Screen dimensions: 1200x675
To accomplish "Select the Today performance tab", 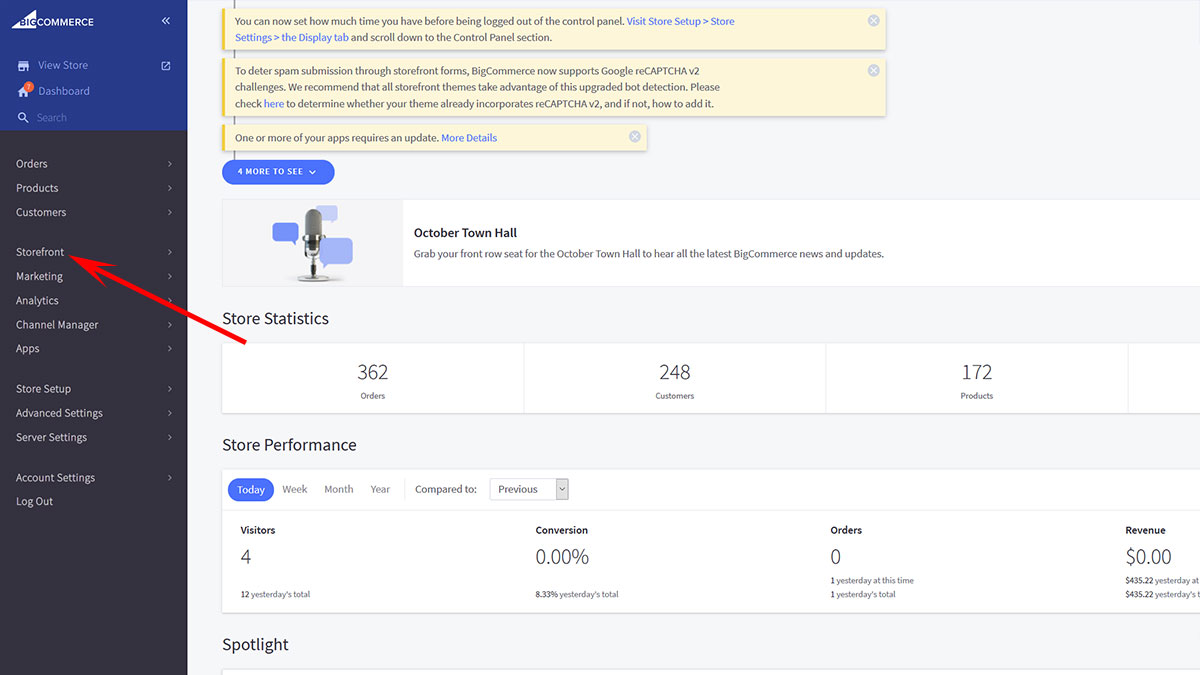I will coord(251,489).
